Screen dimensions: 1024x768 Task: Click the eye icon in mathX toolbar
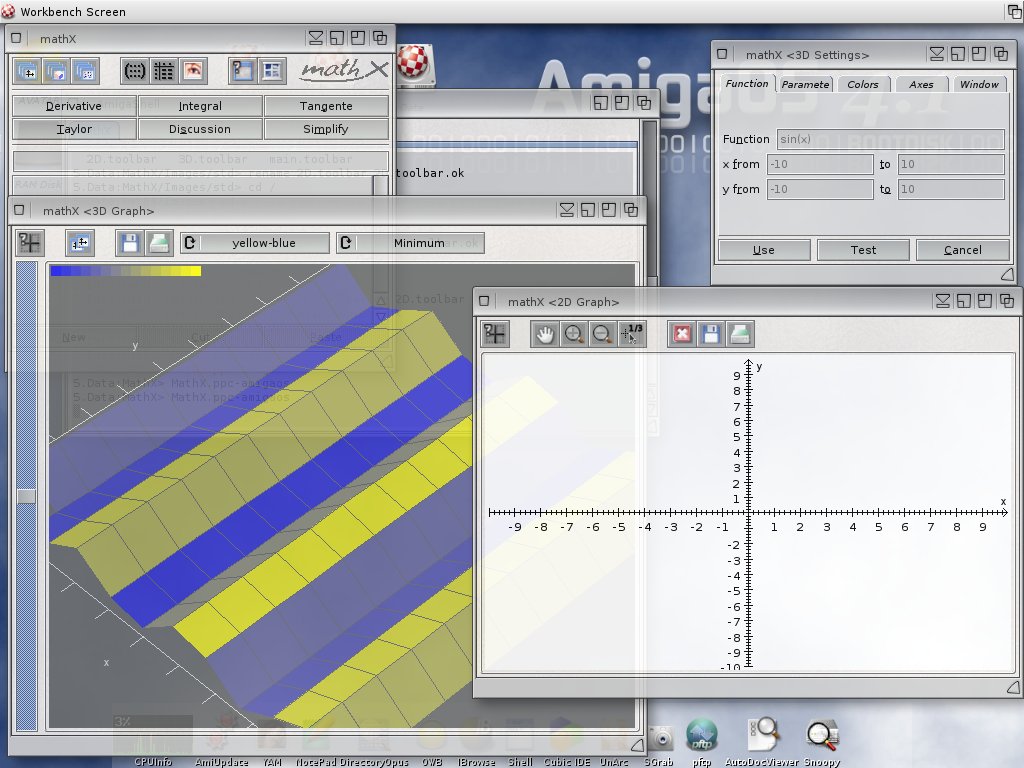tap(193, 71)
